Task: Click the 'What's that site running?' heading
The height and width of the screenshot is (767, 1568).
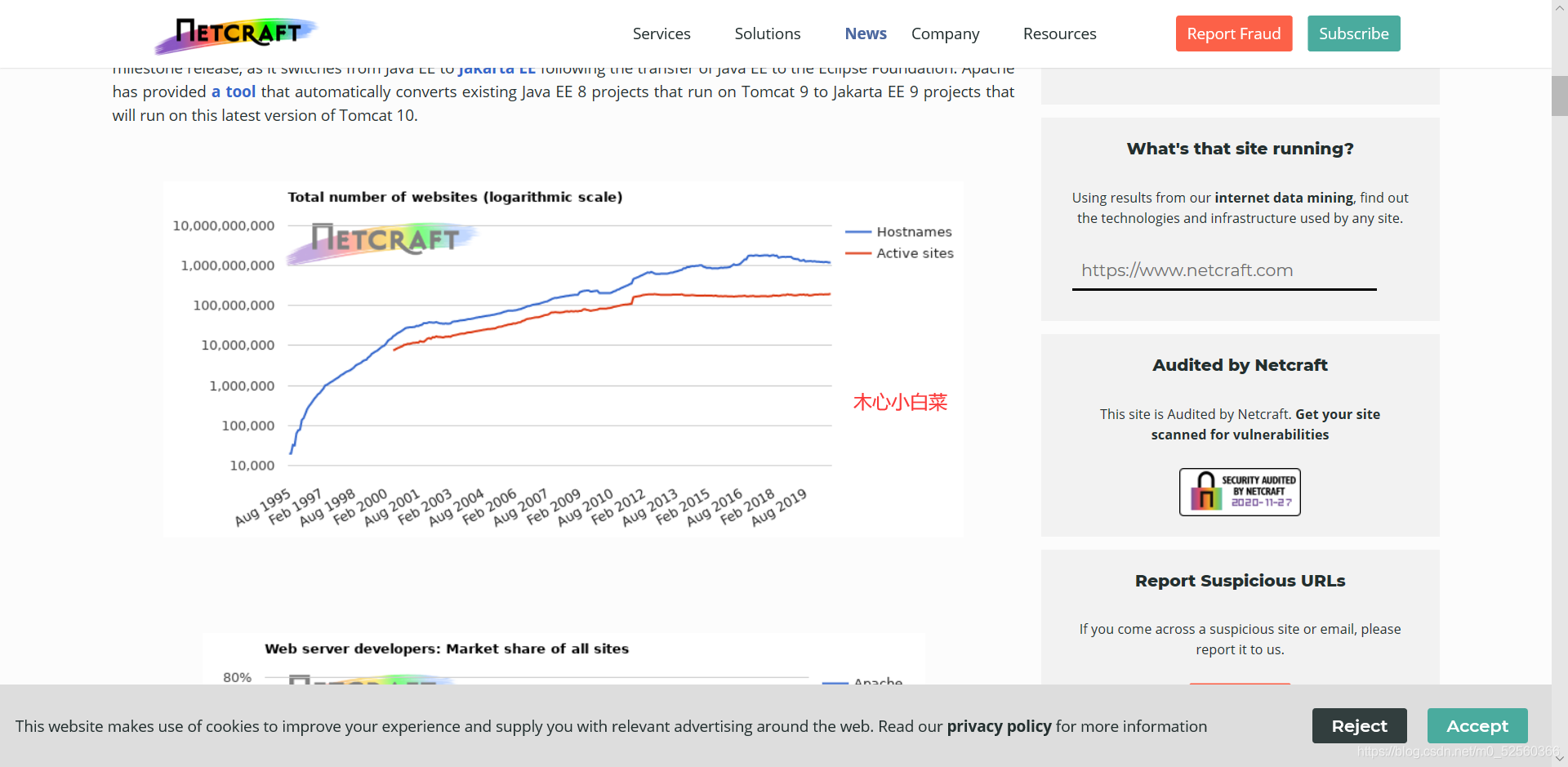Action: click(1240, 149)
